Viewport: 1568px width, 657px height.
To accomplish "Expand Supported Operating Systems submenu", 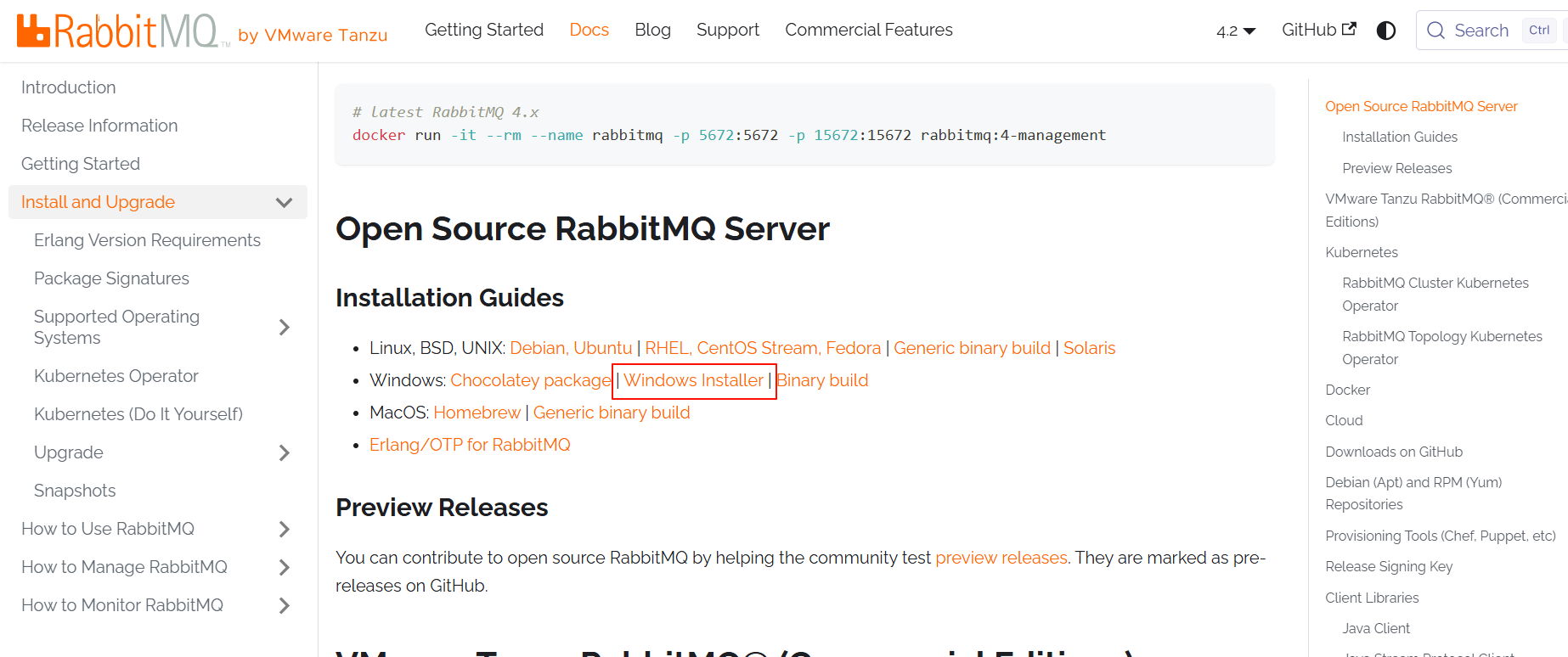I will [285, 327].
